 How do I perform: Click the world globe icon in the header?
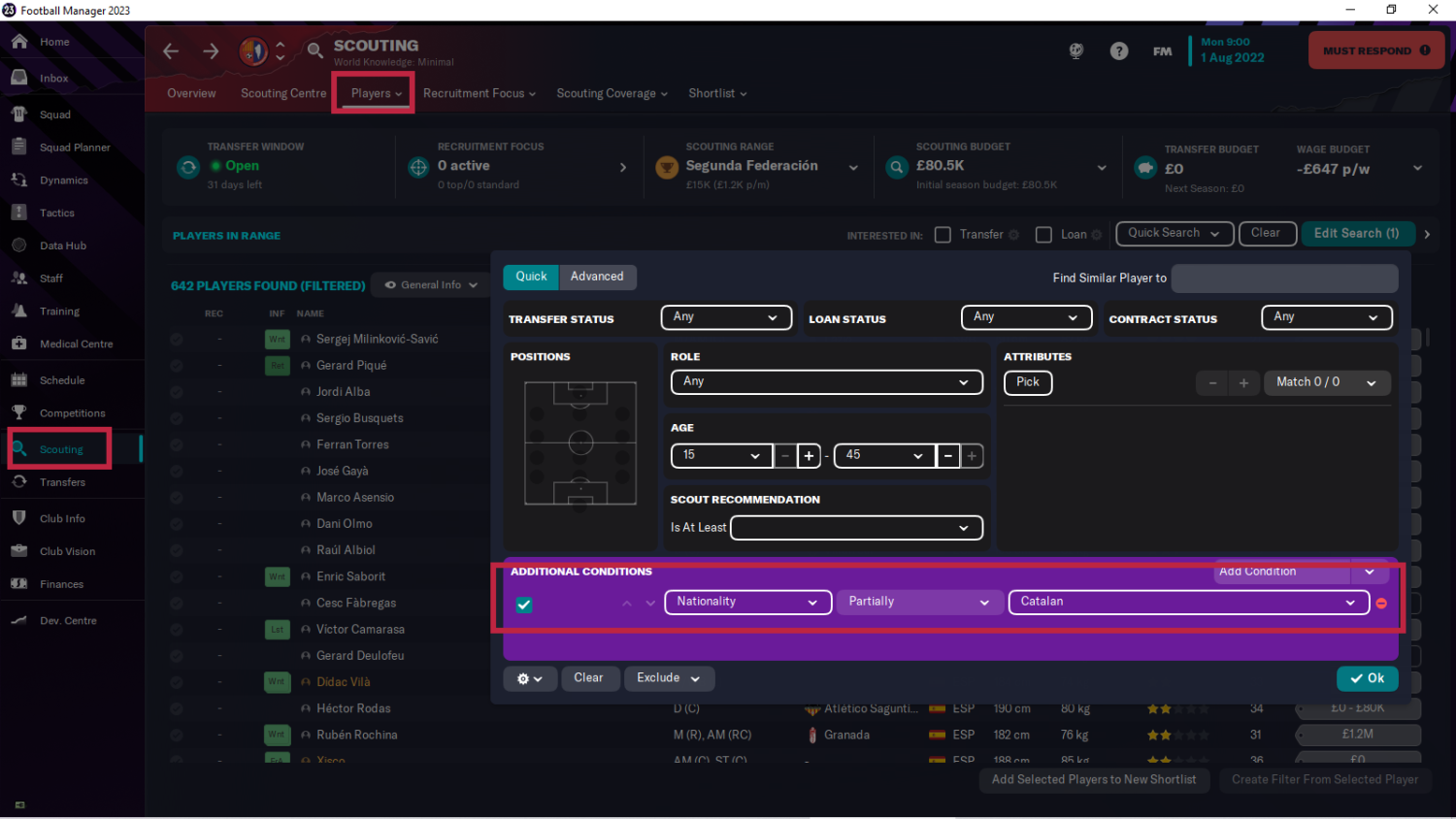[x=1076, y=51]
